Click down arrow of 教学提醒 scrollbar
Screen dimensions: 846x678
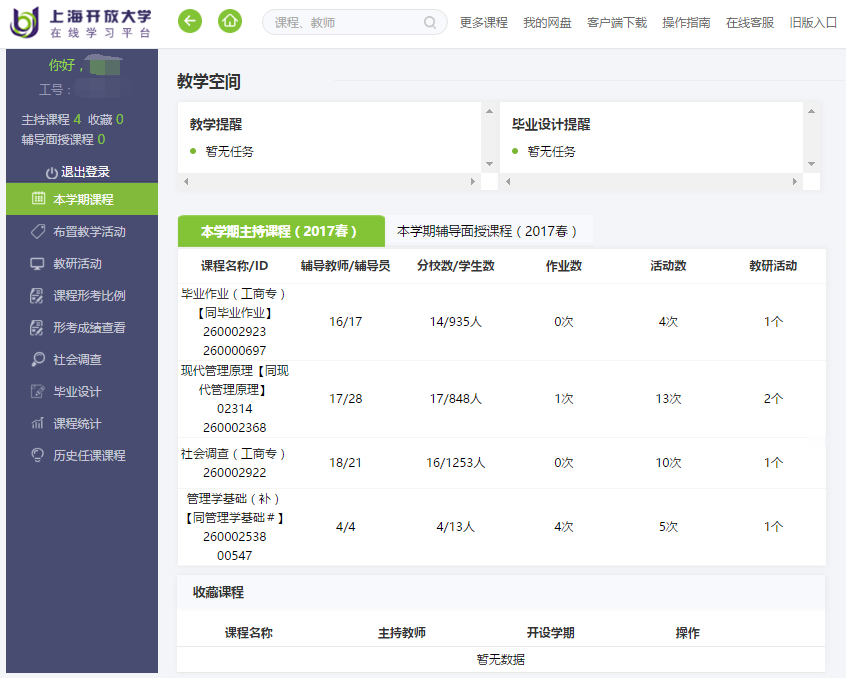489,164
